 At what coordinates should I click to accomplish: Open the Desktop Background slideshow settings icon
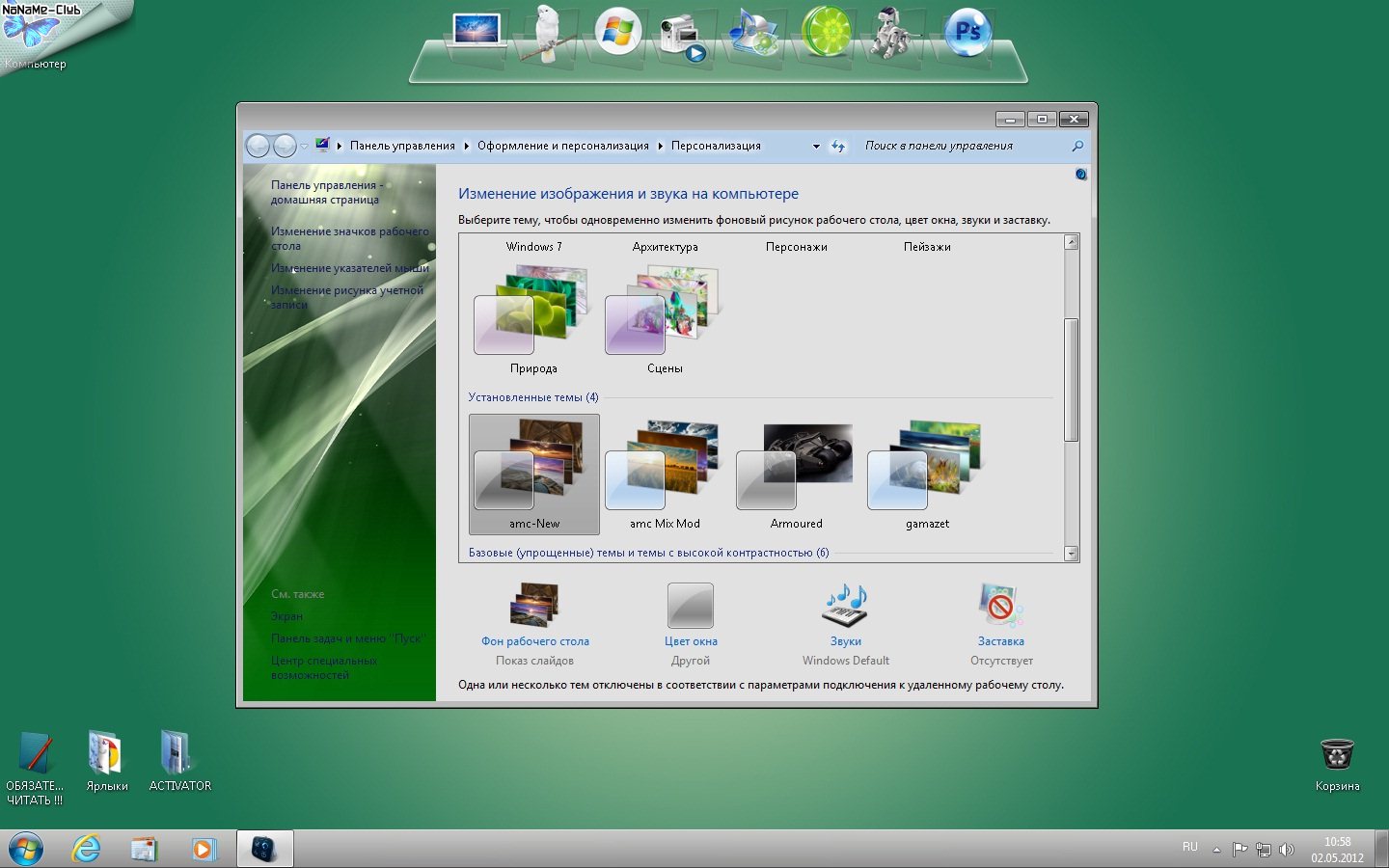click(x=534, y=607)
